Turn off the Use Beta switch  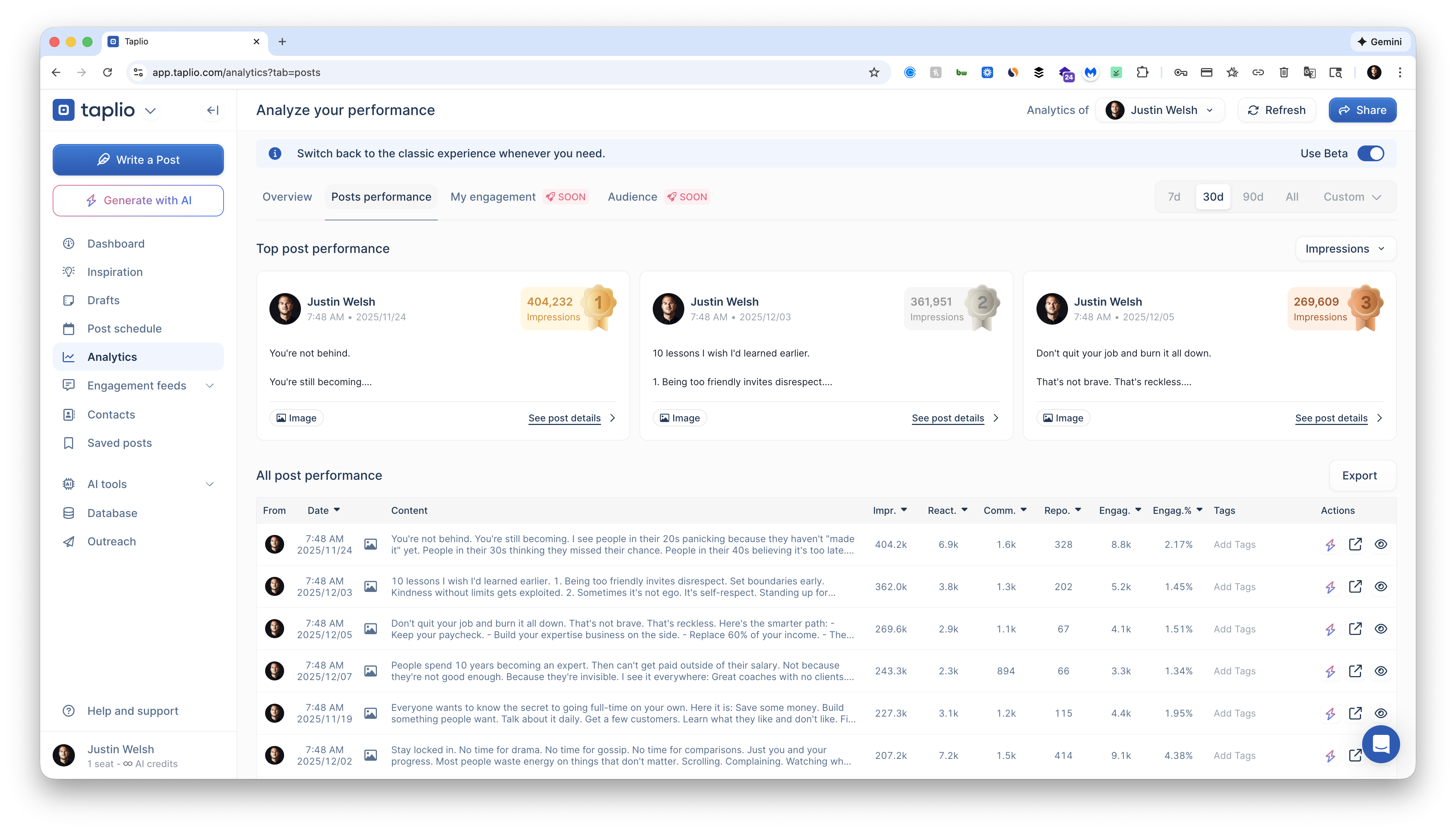tap(1370, 154)
